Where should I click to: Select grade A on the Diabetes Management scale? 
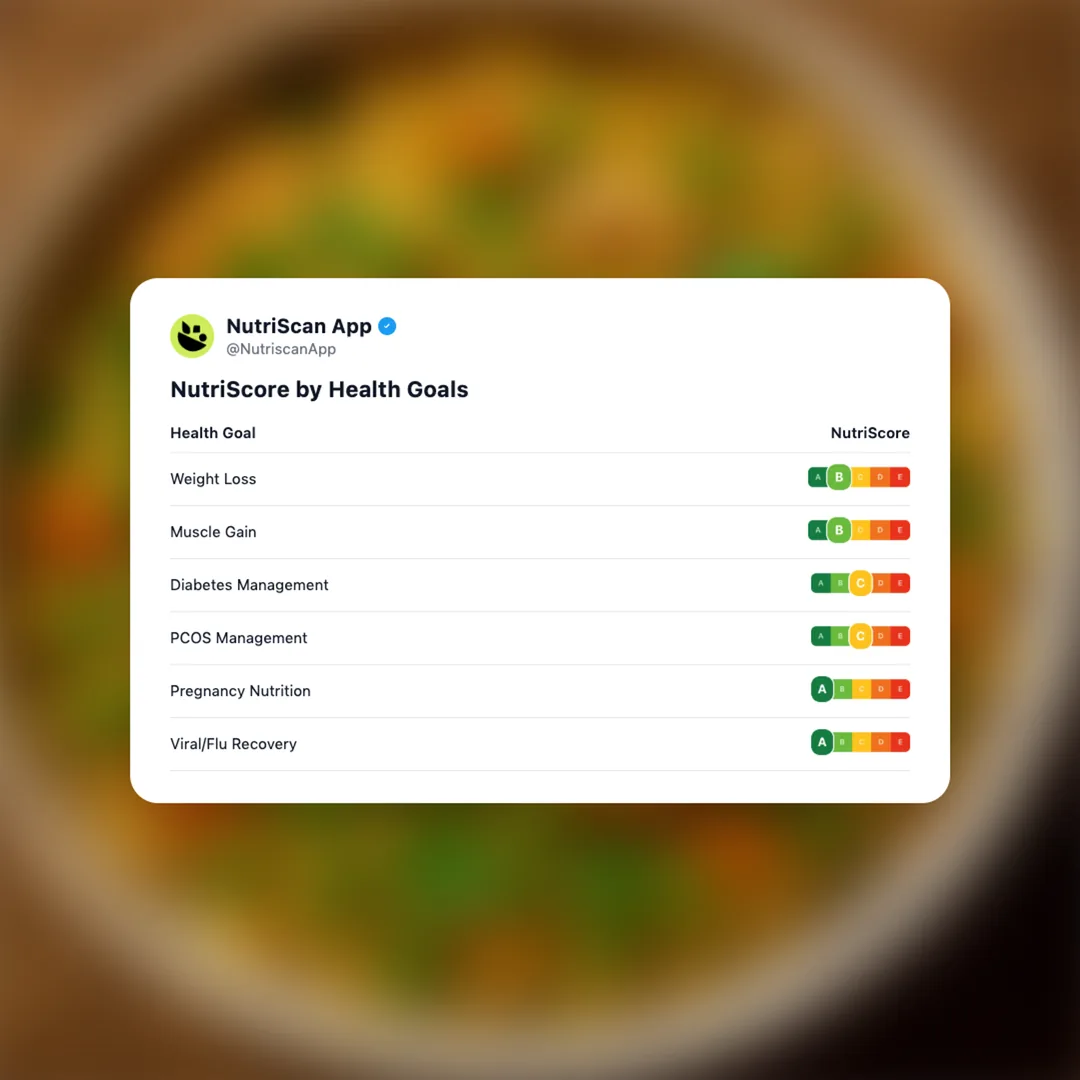(x=818, y=583)
